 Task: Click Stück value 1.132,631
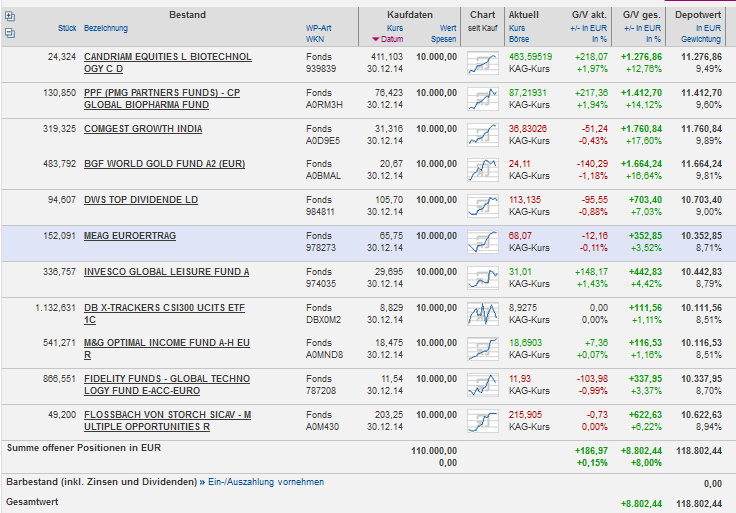tap(55, 308)
